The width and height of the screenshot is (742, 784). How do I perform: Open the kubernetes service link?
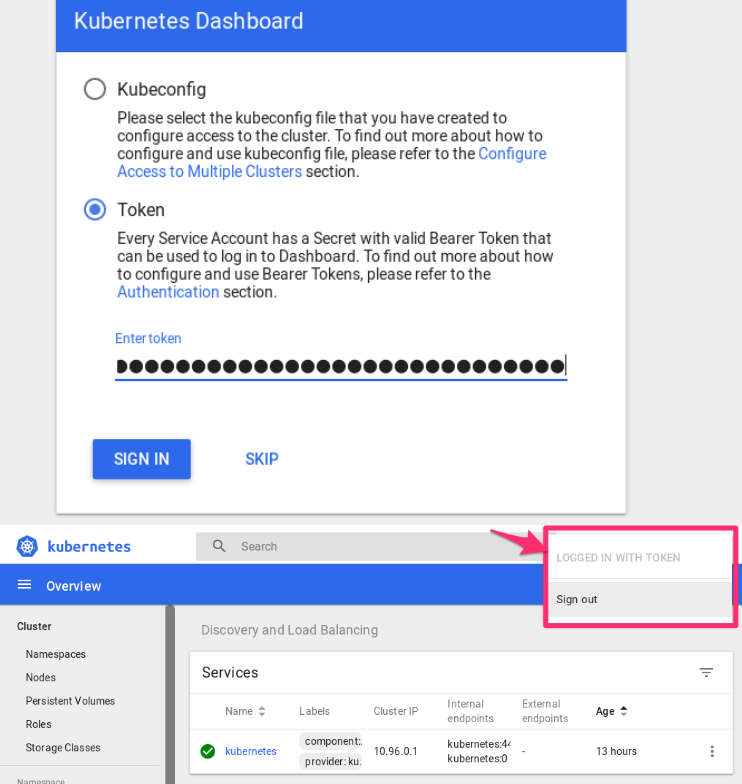pos(250,751)
